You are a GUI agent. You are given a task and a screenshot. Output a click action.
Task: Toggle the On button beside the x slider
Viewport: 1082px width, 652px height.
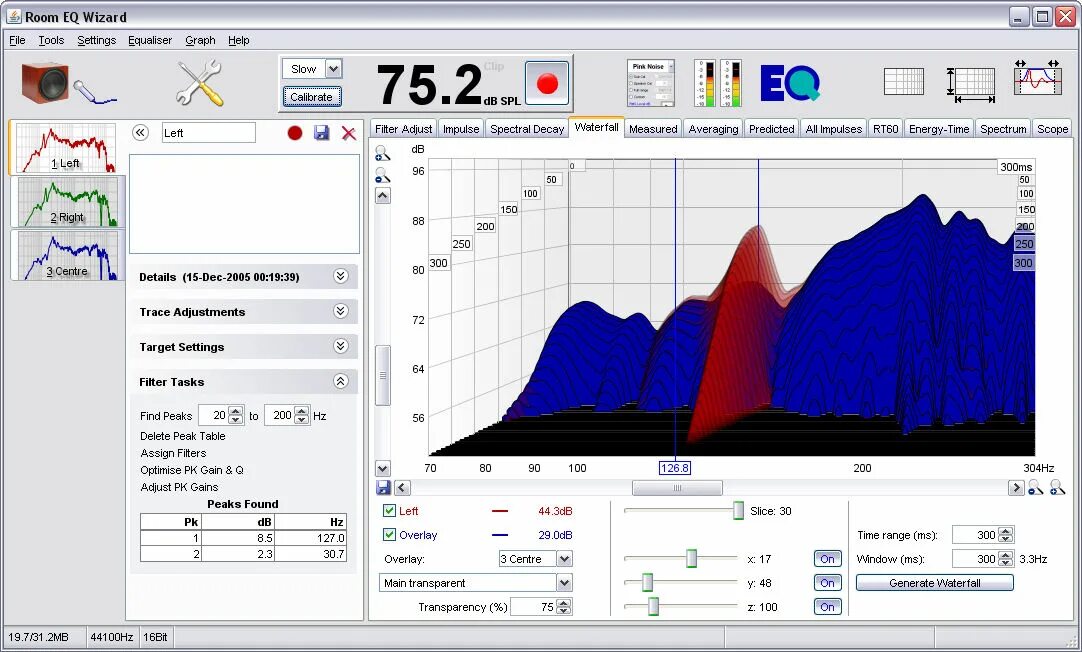[827, 559]
